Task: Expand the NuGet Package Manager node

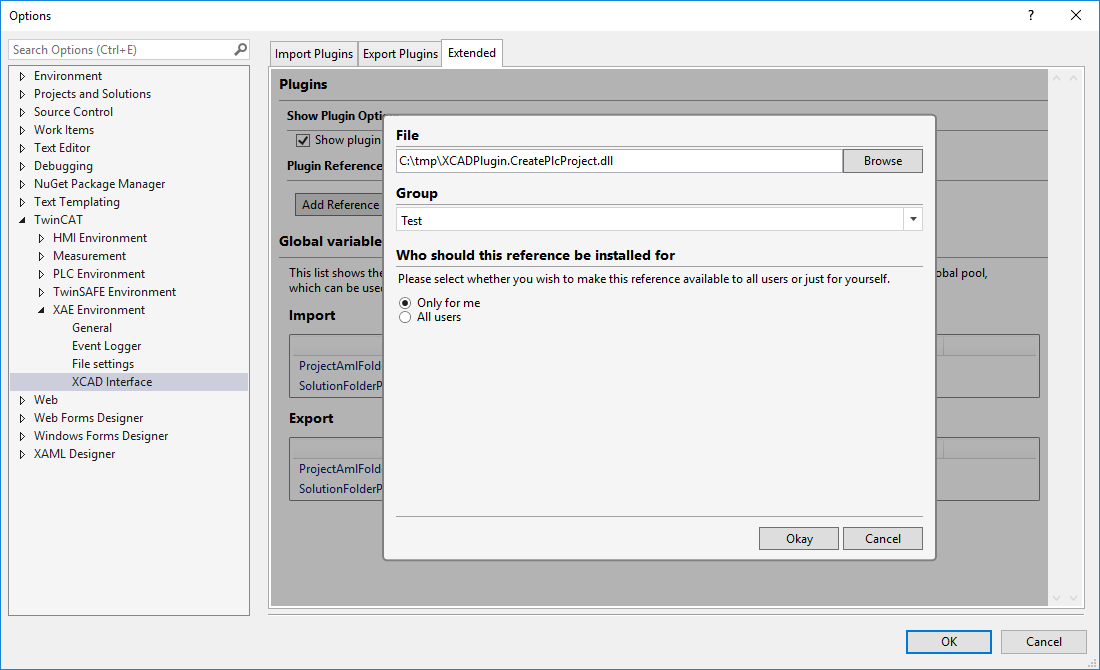Action: [x=22, y=184]
